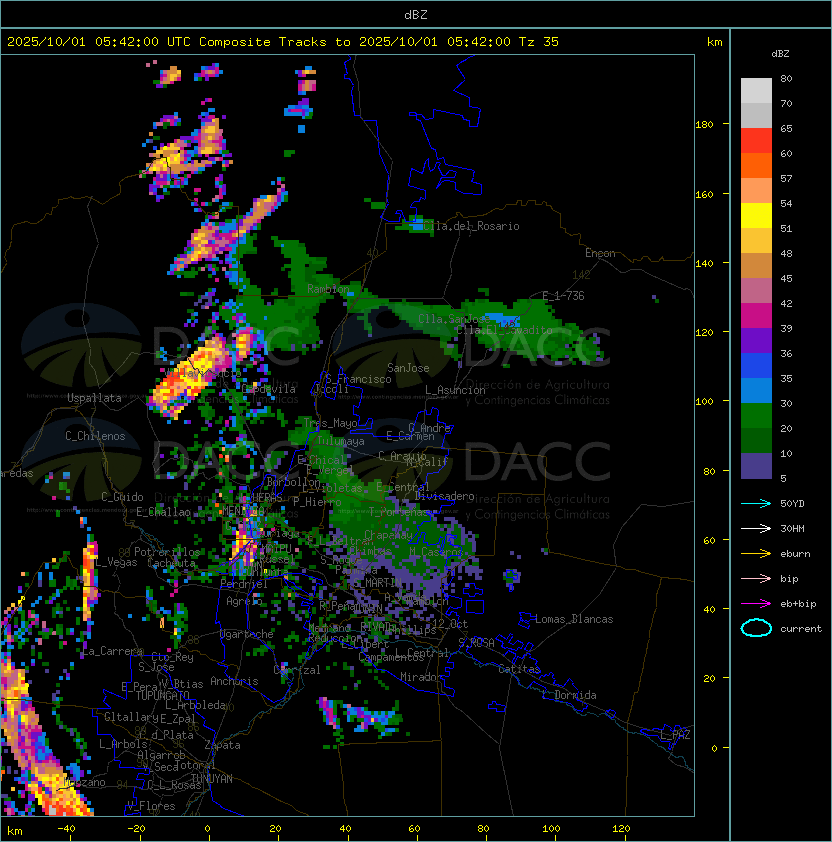The image size is (832, 842).
Task: Click the 'Rambion' map label
Action: point(328,289)
